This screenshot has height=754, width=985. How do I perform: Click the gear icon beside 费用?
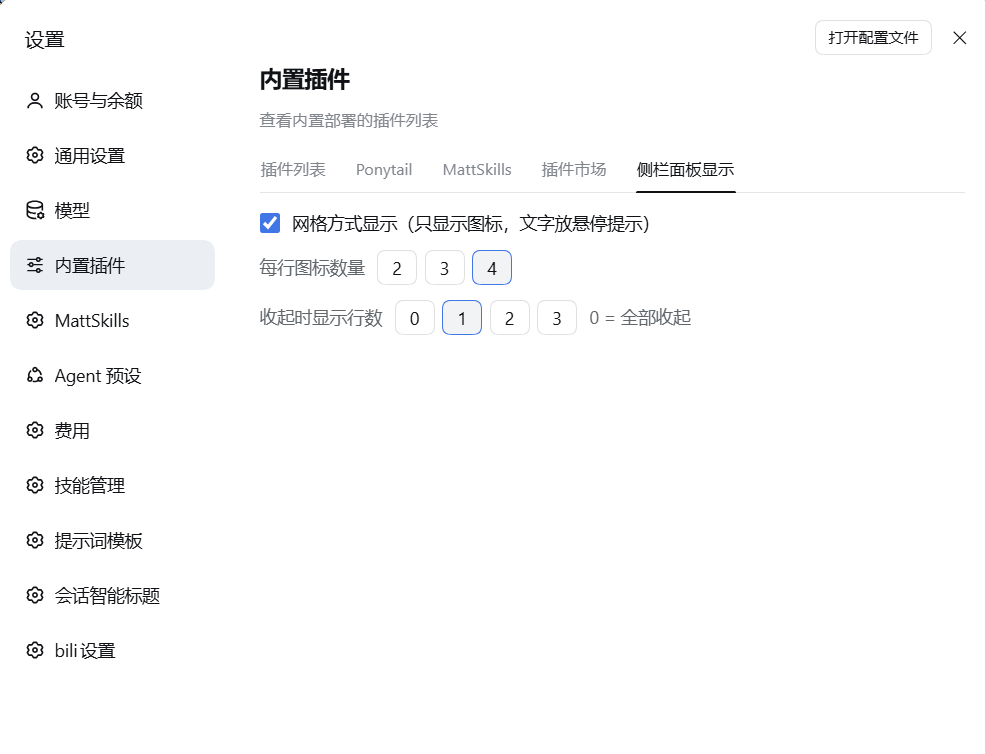point(35,430)
